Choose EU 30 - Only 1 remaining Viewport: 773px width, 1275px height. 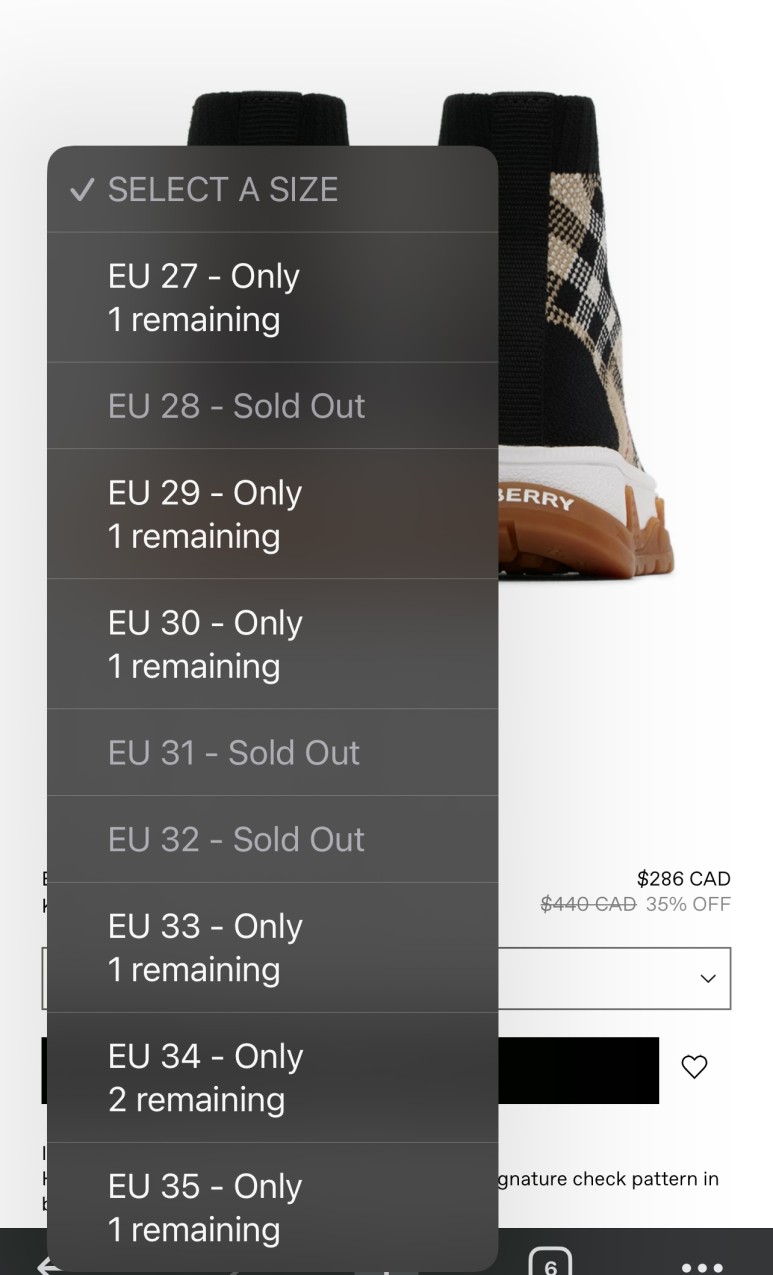272,644
